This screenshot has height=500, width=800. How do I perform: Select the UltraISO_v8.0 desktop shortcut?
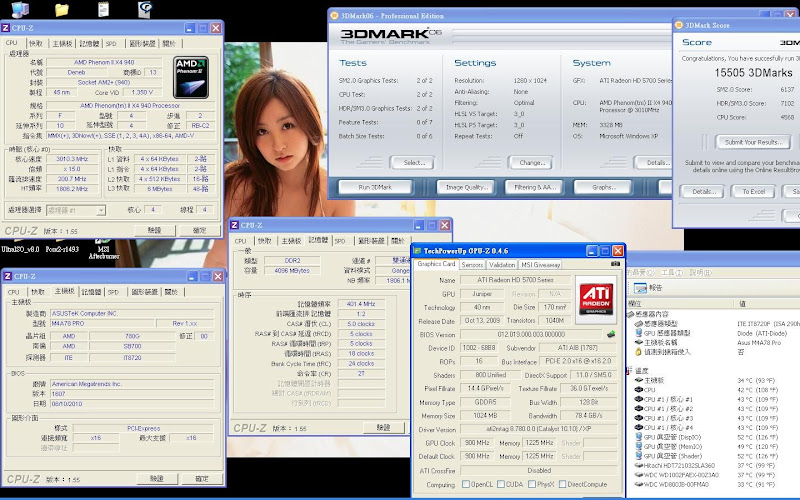(20, 249)
